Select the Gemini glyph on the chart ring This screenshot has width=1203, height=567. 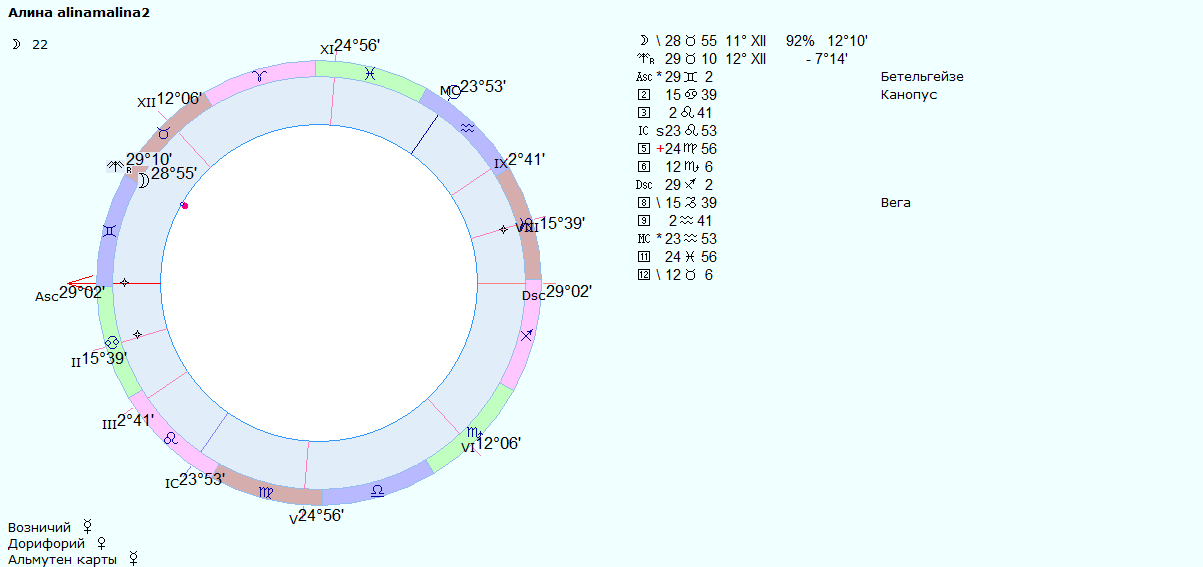coord(109,231)
